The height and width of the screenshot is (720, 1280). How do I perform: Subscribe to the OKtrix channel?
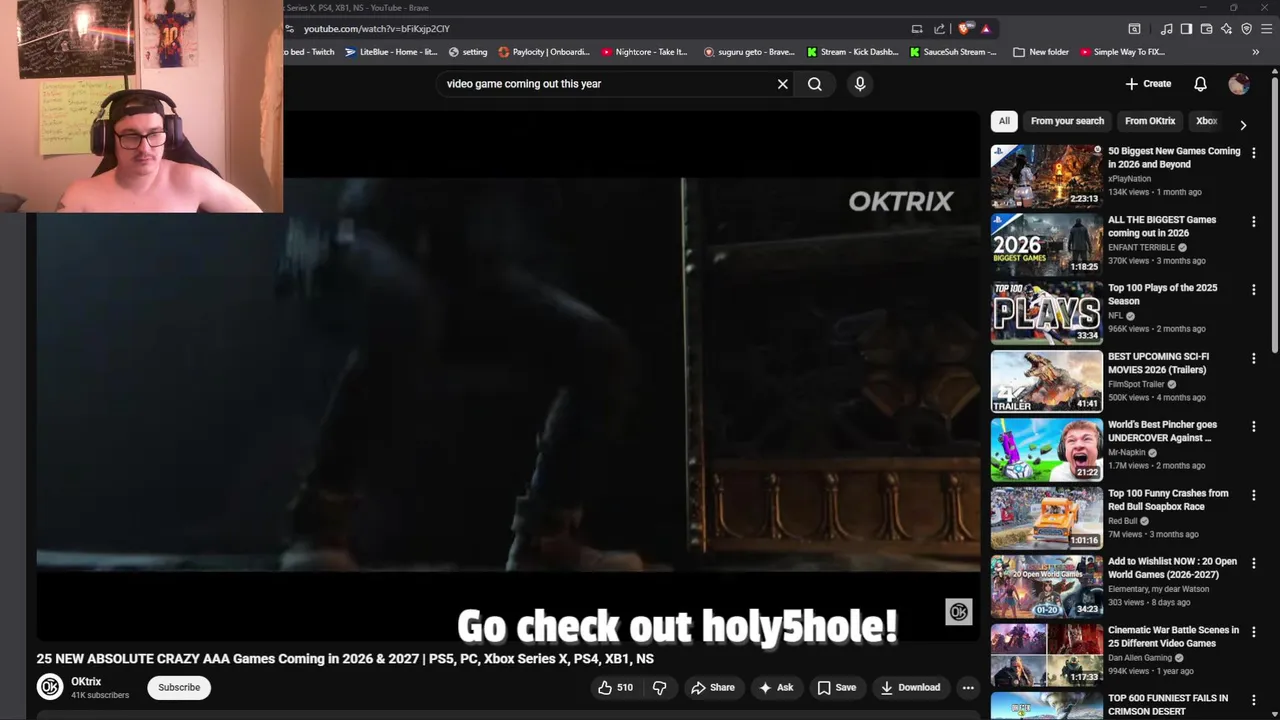[x=179, y=687]
